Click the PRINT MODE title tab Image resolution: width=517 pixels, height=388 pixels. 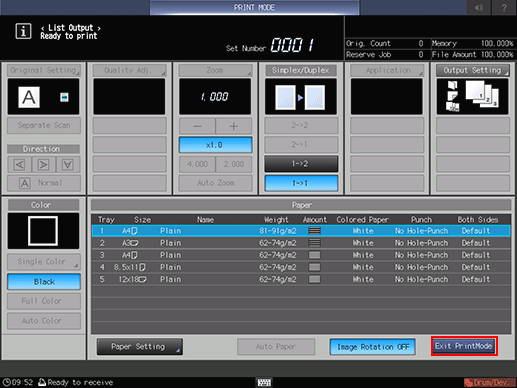click(x=254, y=7)
